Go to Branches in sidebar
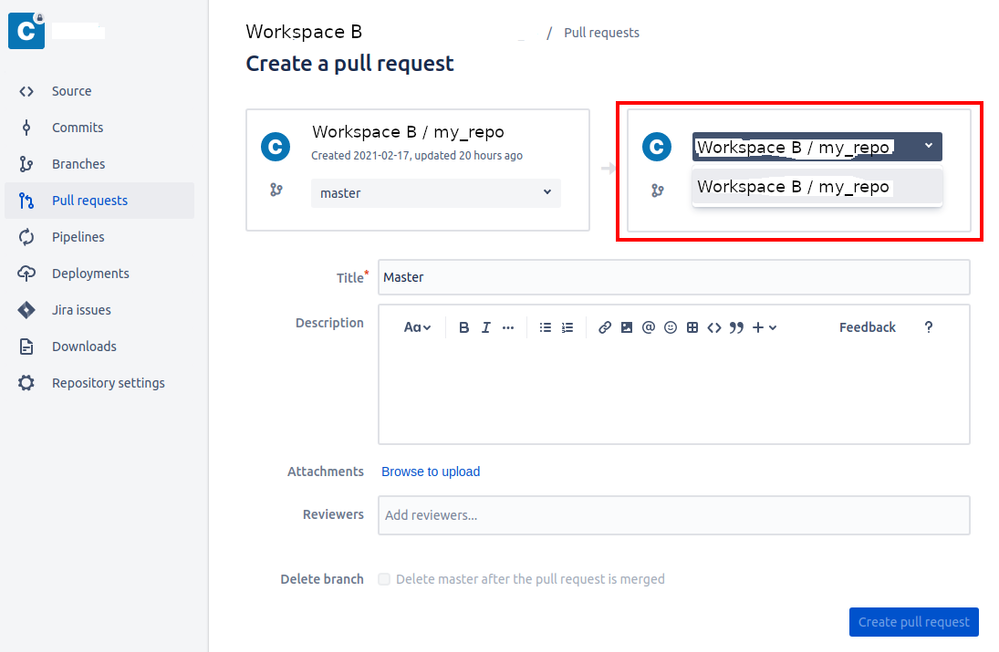 pos(78,164)
